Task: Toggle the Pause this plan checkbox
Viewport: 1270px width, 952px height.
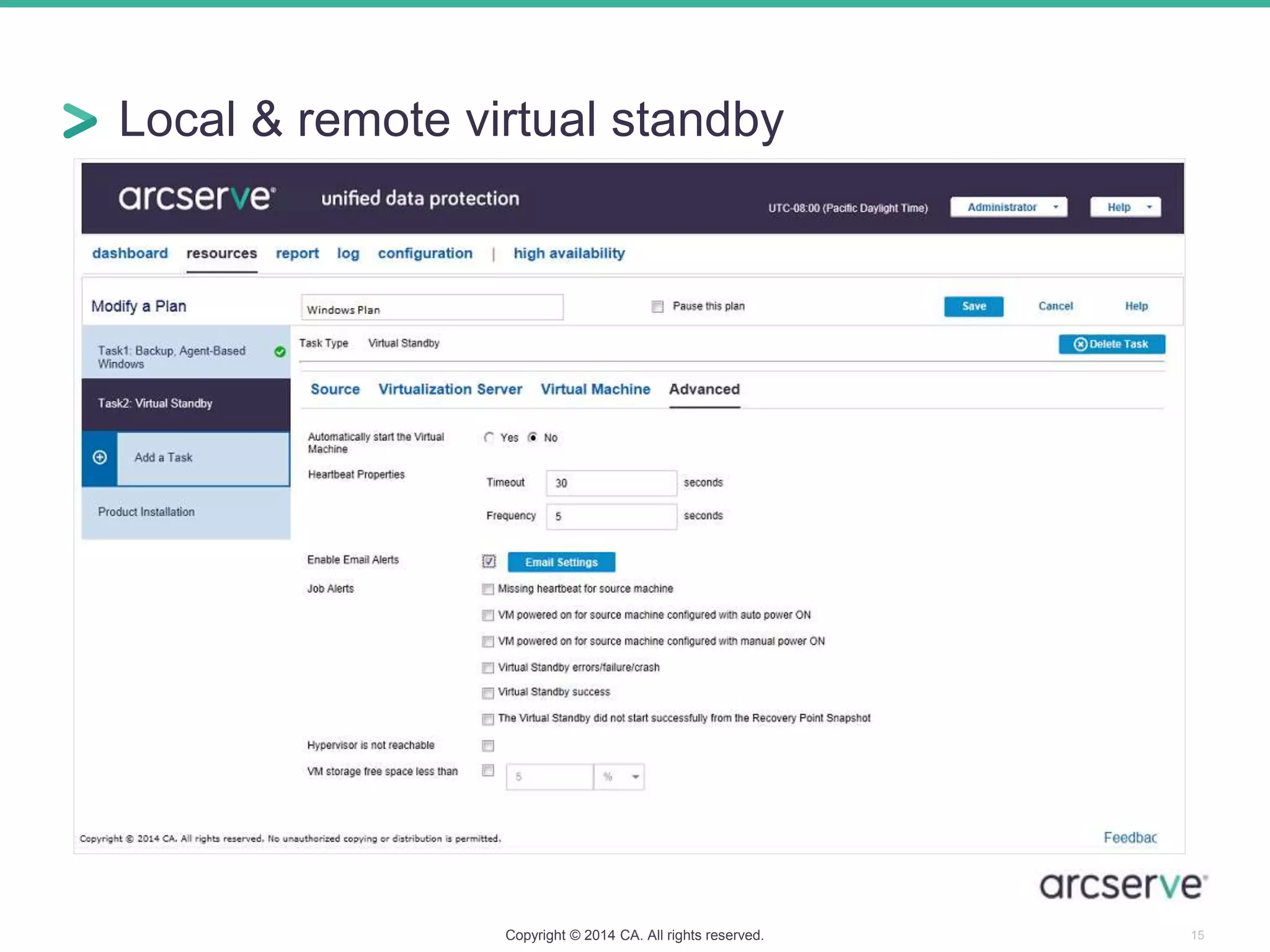Action: (657, 306)
